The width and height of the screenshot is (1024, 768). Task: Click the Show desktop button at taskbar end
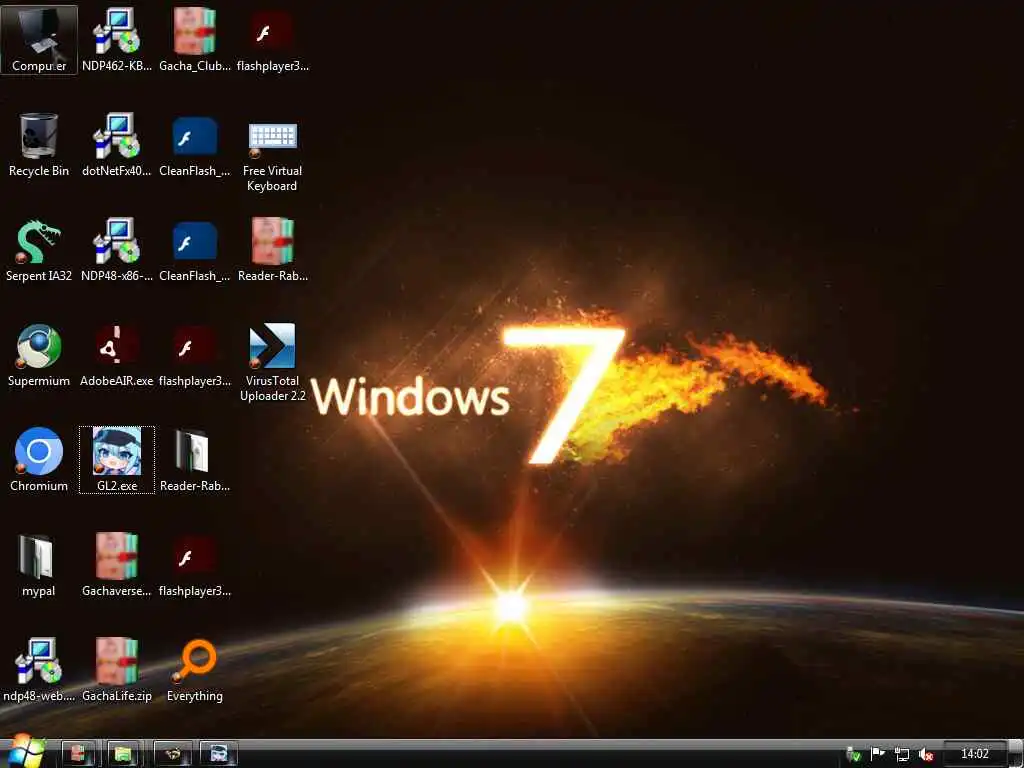[1016, 754]
